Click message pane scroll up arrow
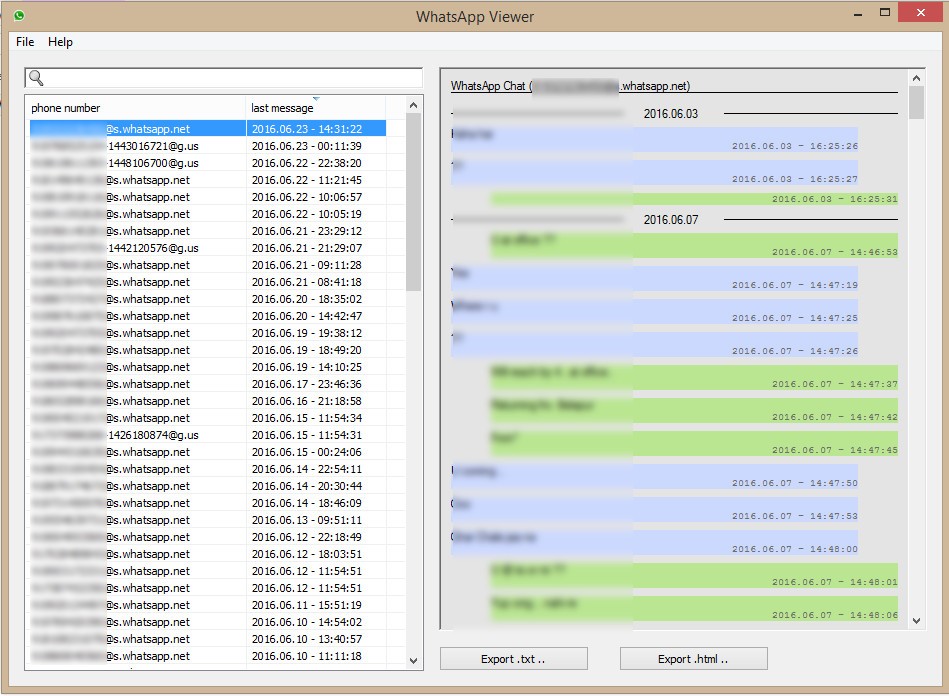The width and height of the screenshot is (949, 696). pyautogui.click(x=916, y=78)
